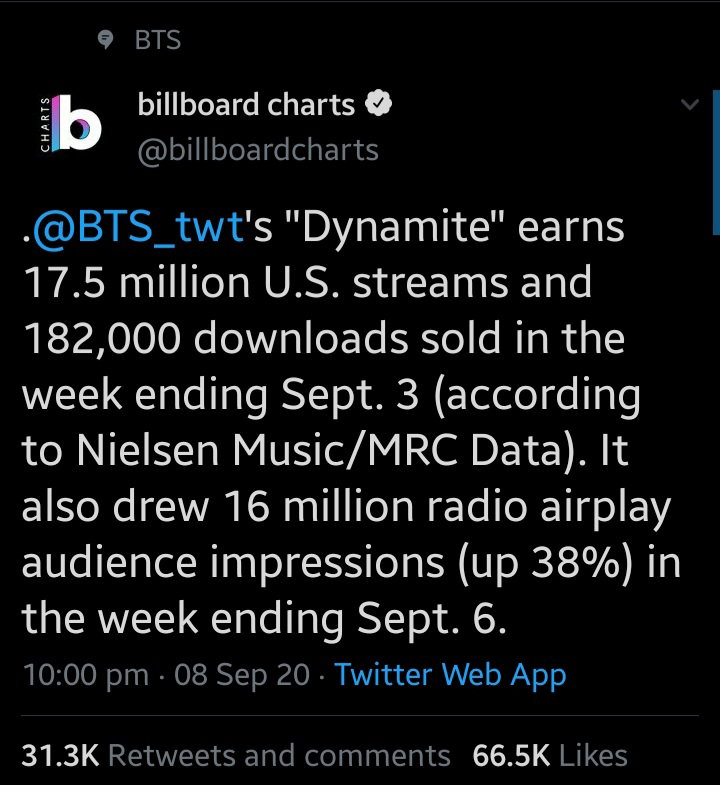Click the CHARTS text on the avatar logo
This screenshot has width=720, height=785.
point(45,124)
